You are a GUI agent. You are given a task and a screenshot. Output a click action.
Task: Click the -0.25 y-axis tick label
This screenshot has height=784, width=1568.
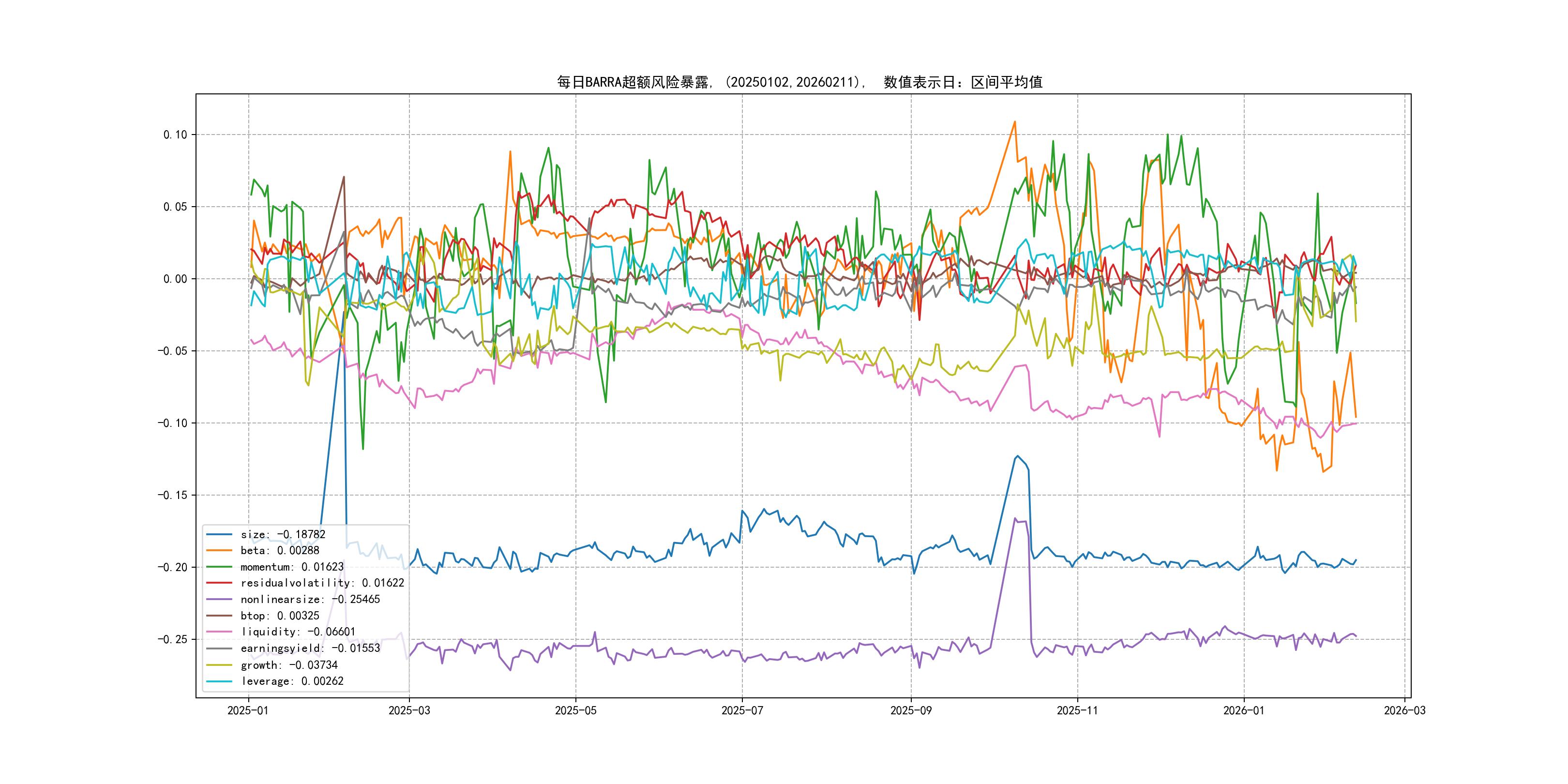[172, 639]
